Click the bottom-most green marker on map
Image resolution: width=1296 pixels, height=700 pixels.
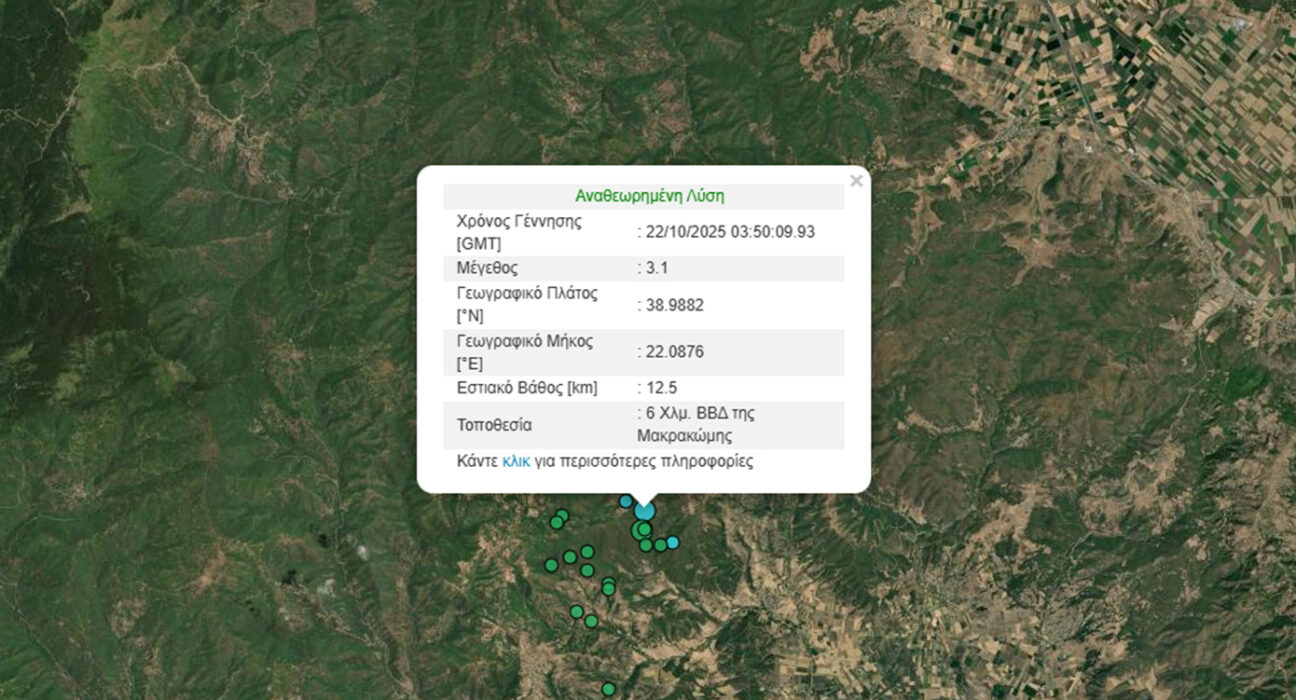(608, 688)
